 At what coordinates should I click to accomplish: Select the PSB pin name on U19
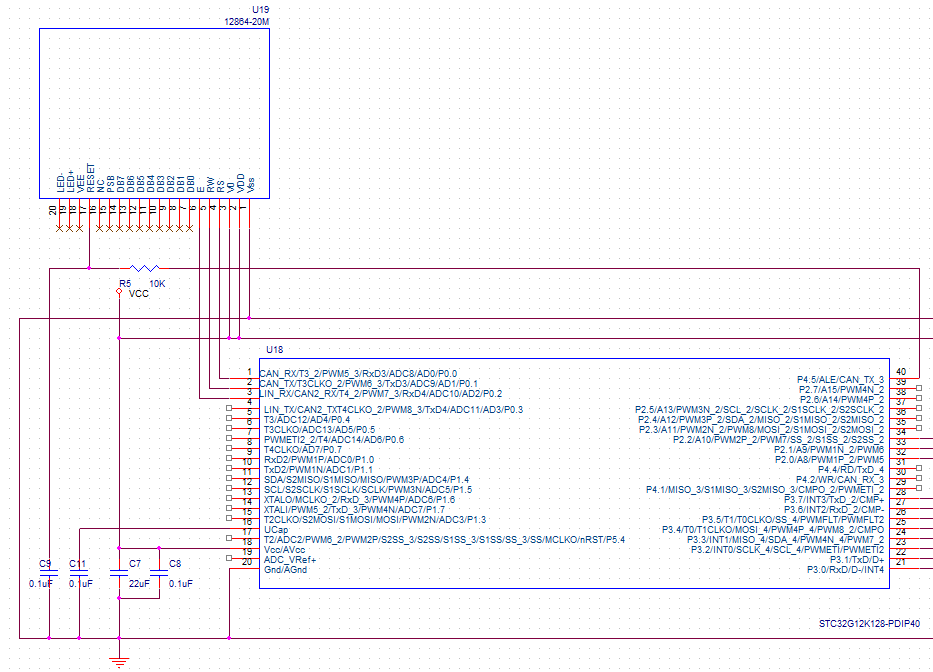click(x=111, y=183)
